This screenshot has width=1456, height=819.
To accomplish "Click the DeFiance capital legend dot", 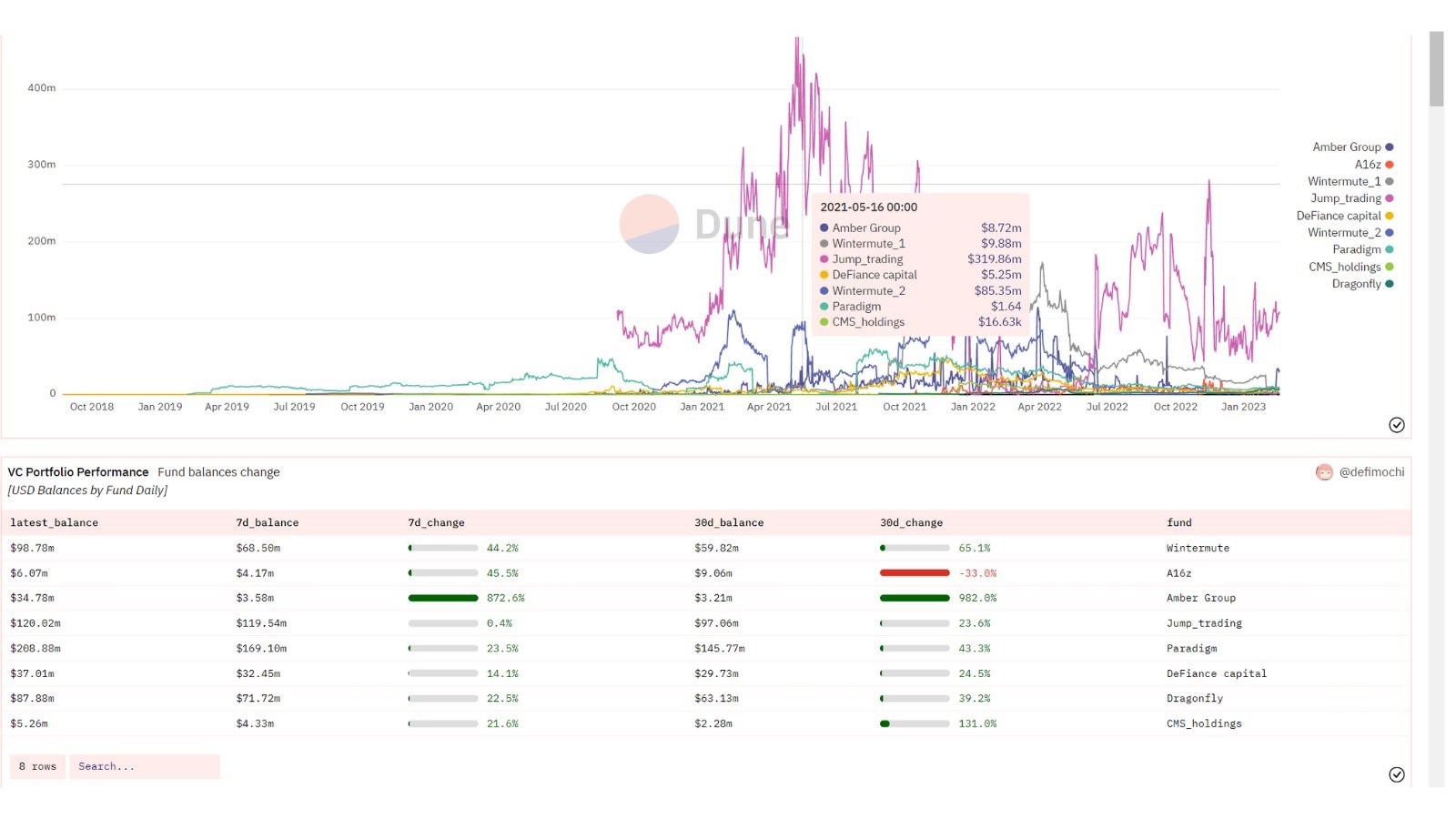I will point(1389,216).
